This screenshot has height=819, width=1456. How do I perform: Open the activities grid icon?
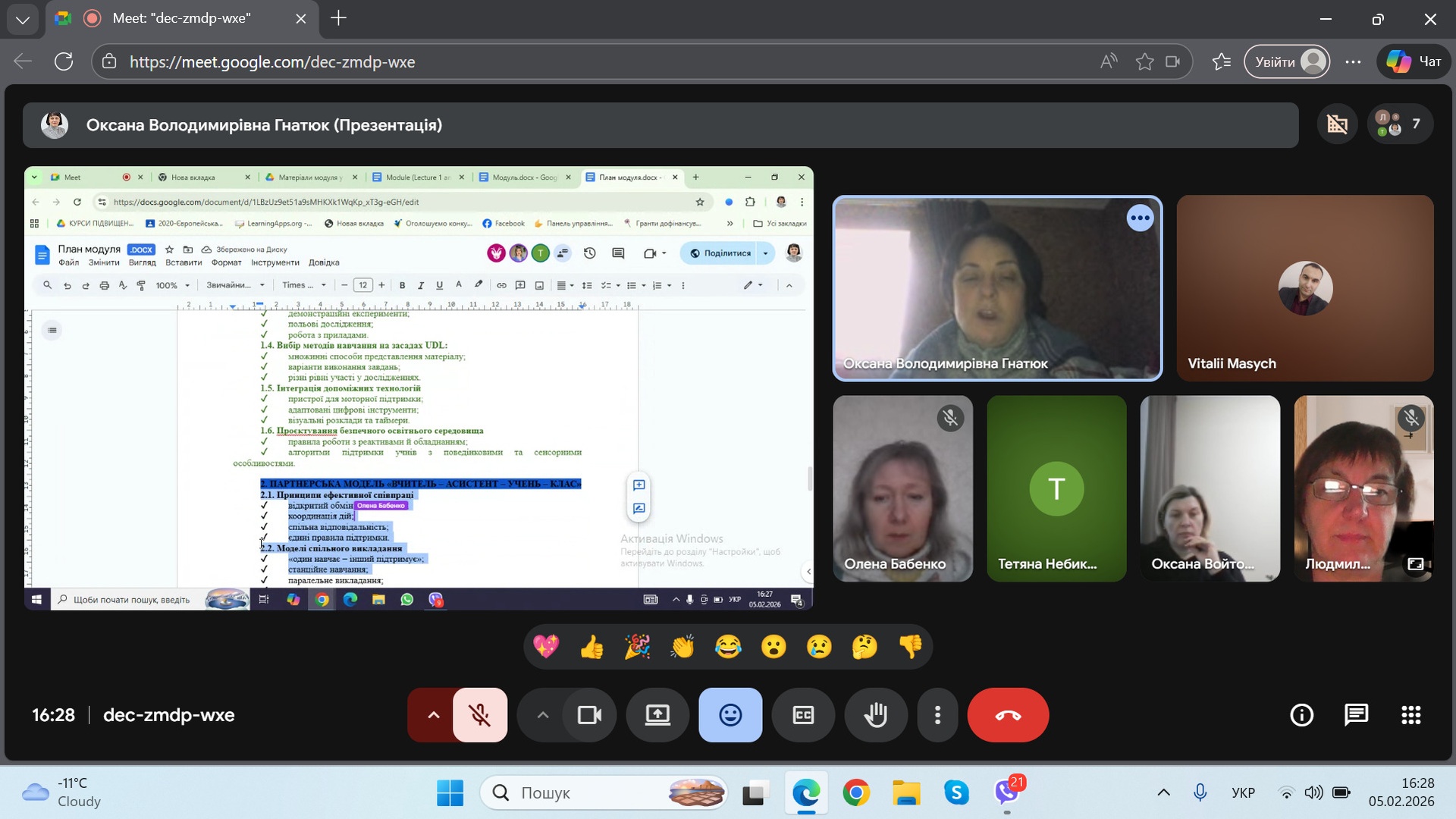[1410, 715]
